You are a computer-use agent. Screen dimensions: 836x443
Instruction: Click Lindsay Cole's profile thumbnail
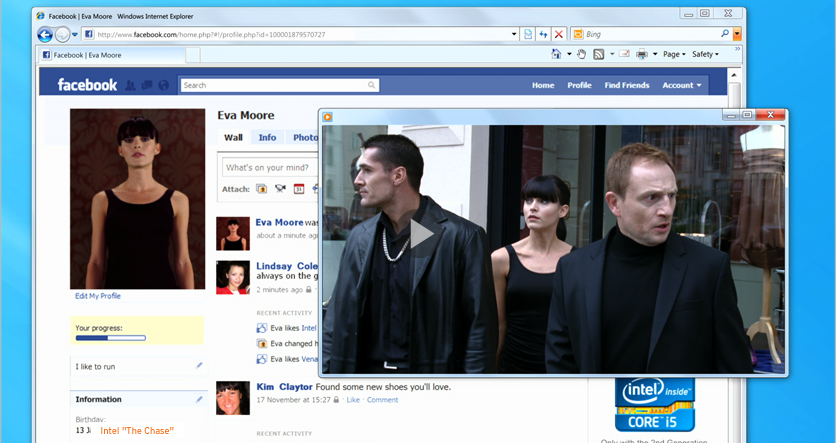(x=233, y=277)
